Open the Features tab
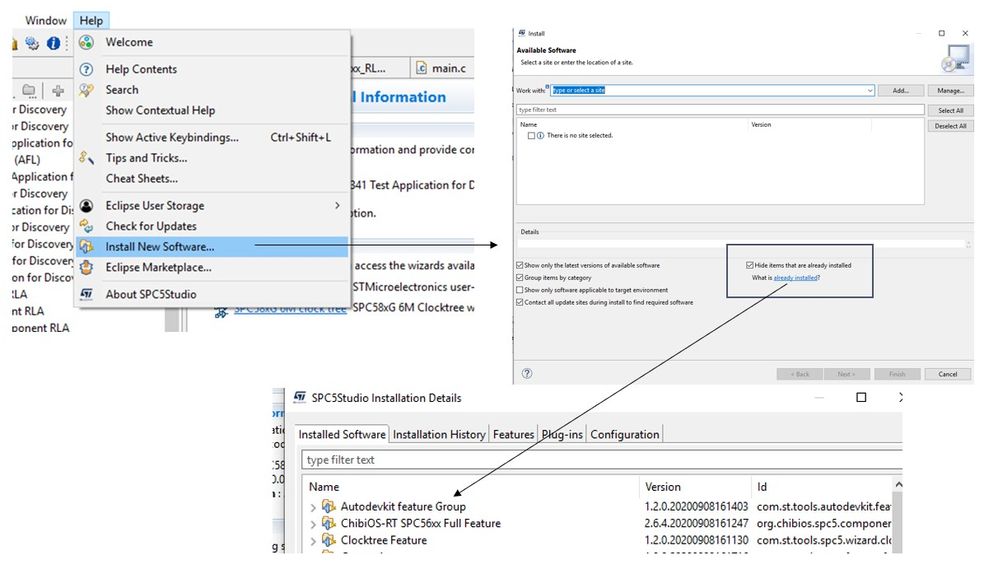The height and width of the screenshot is (565, 998). tap(513, 434)
